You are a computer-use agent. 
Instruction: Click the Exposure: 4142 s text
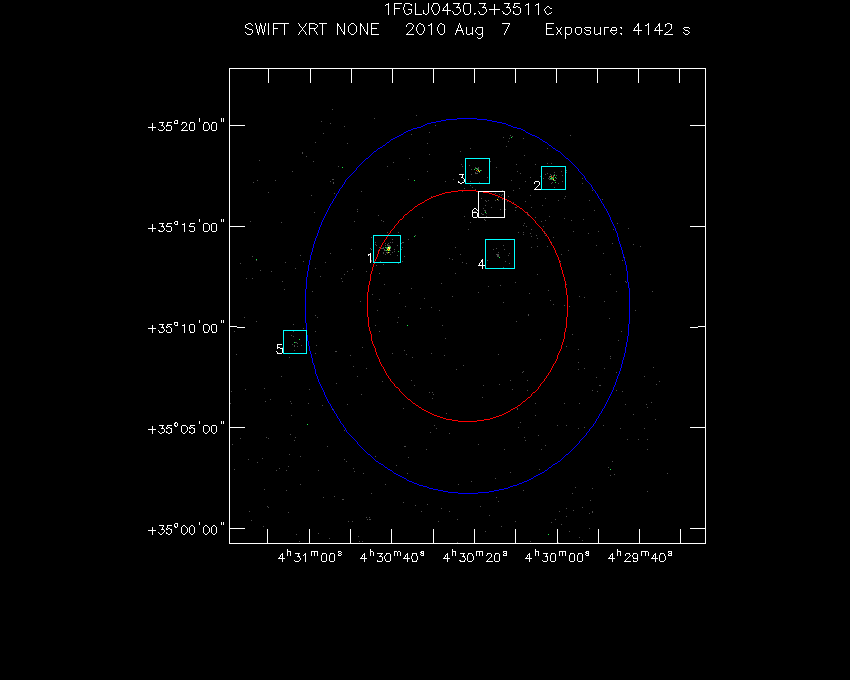[x=617, y=29]
